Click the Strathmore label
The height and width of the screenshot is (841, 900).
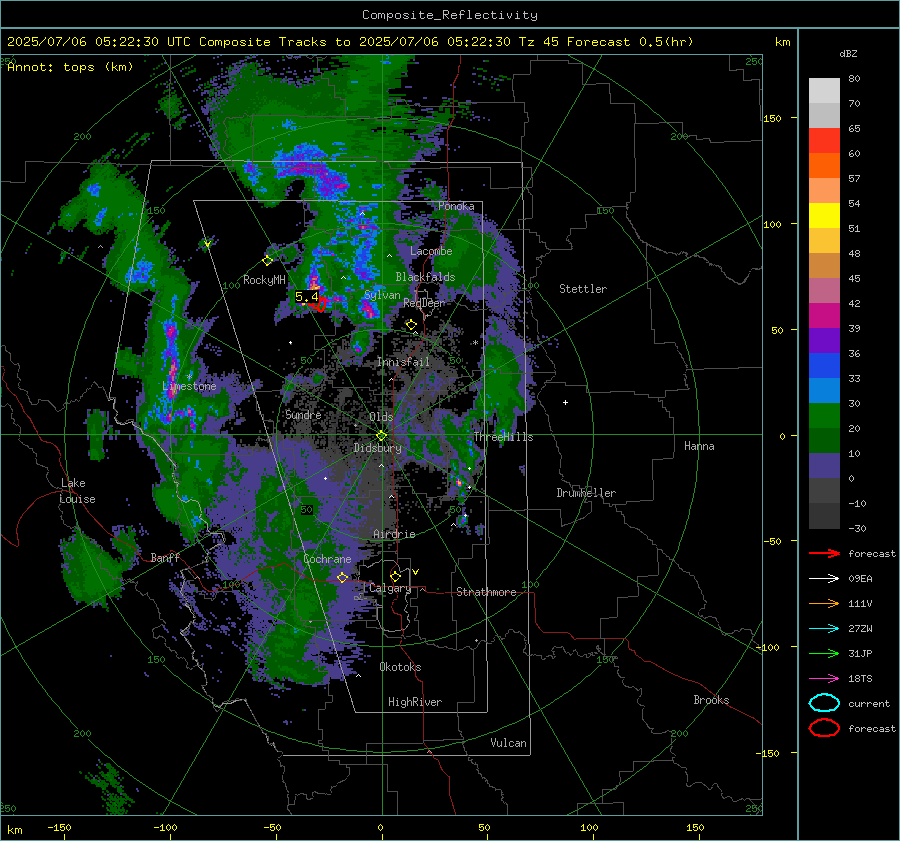[486, 592]
